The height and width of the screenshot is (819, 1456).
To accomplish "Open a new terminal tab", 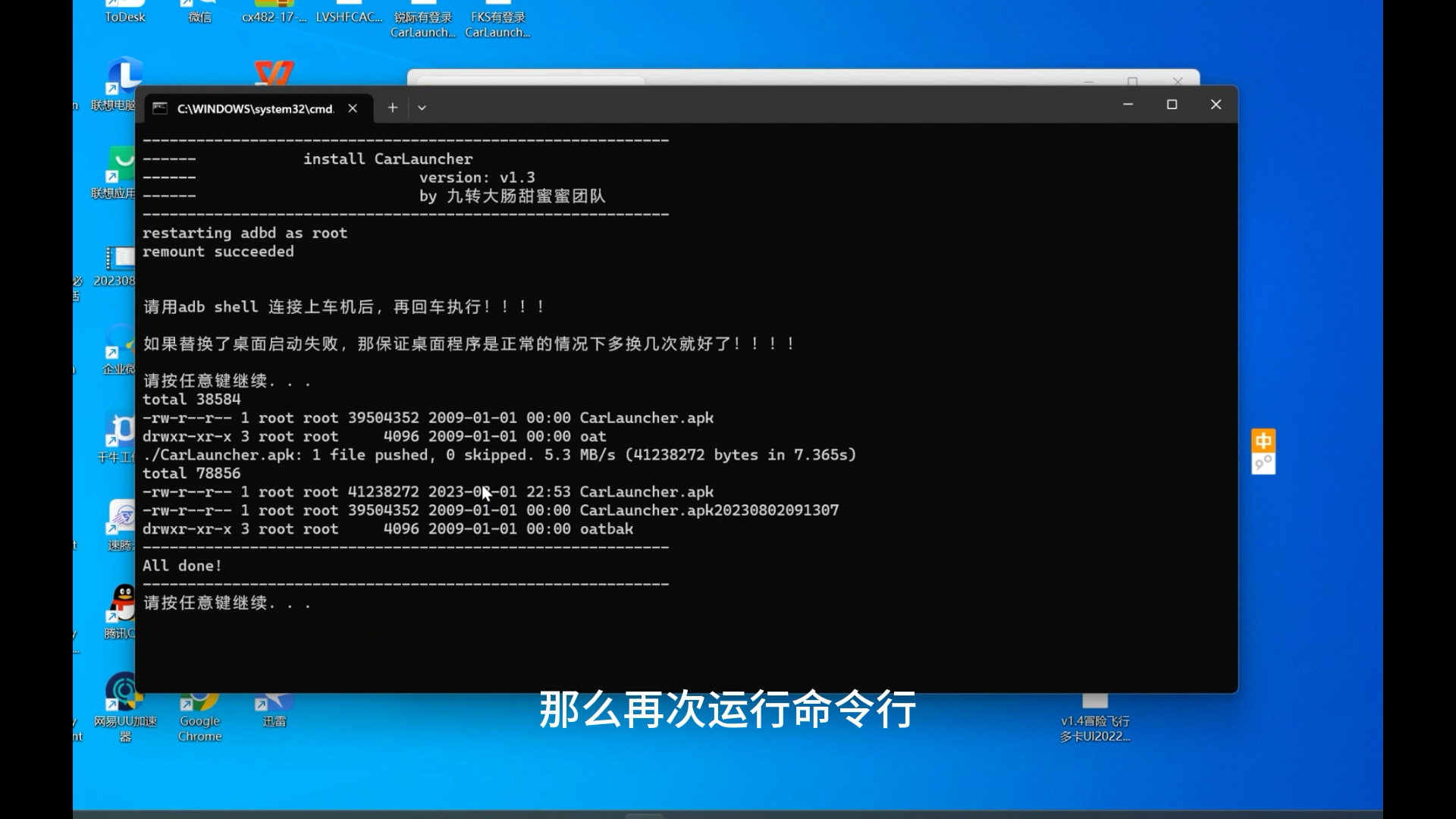I will [x=393, y=108].
